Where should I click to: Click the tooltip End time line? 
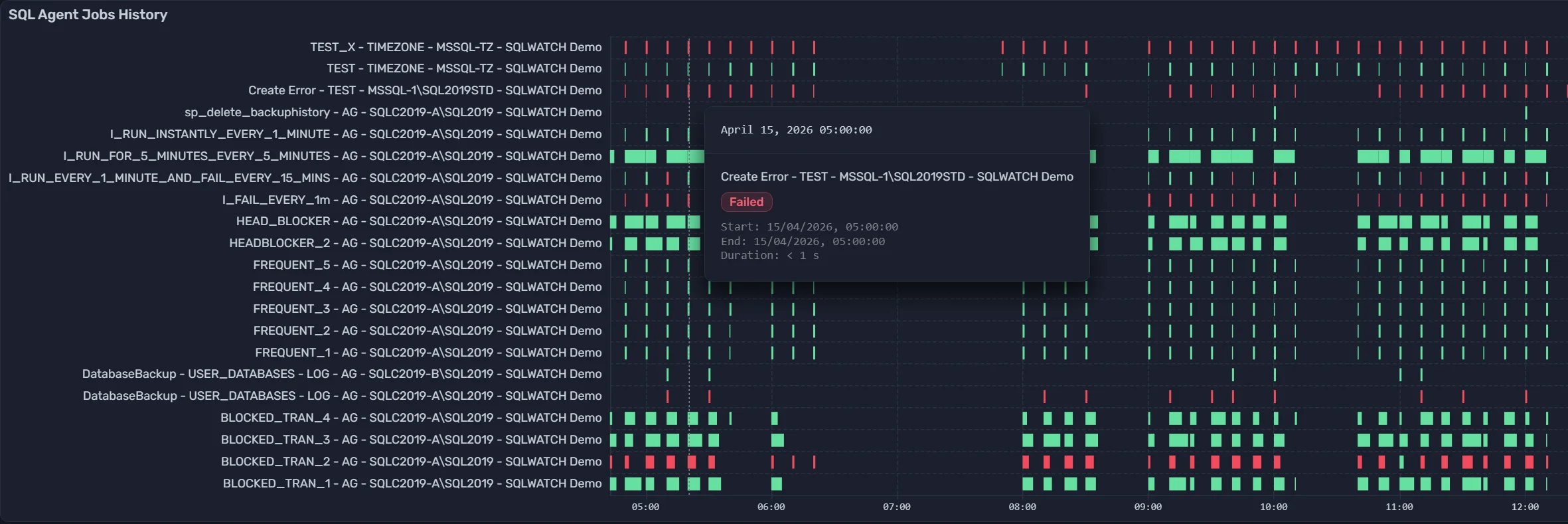coord(803,242)
